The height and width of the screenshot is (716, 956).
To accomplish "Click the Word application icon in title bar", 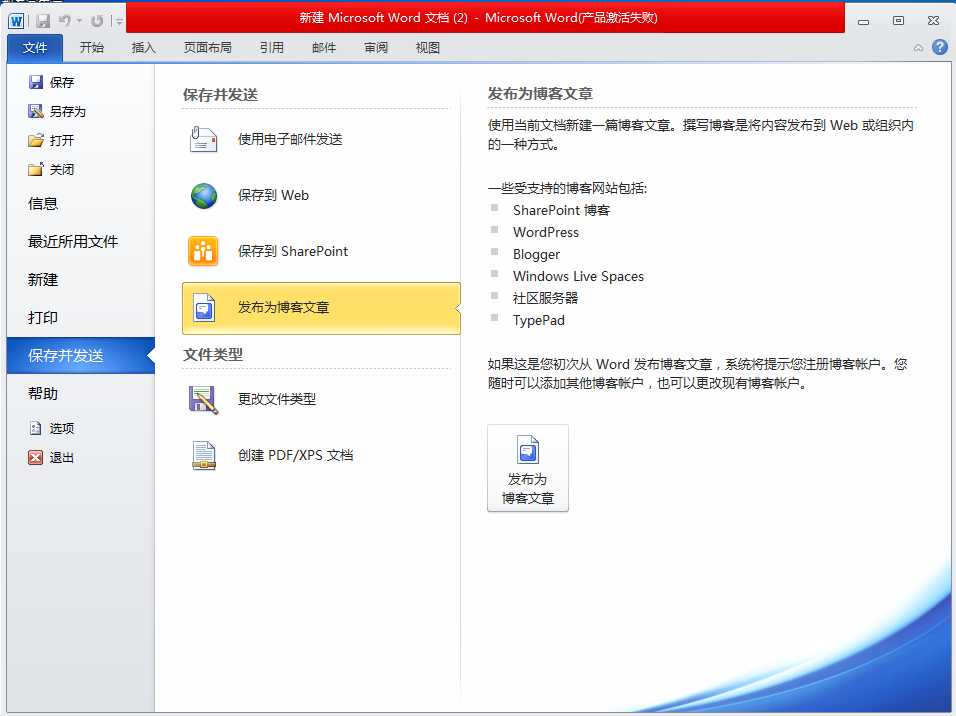I will 16,21.
